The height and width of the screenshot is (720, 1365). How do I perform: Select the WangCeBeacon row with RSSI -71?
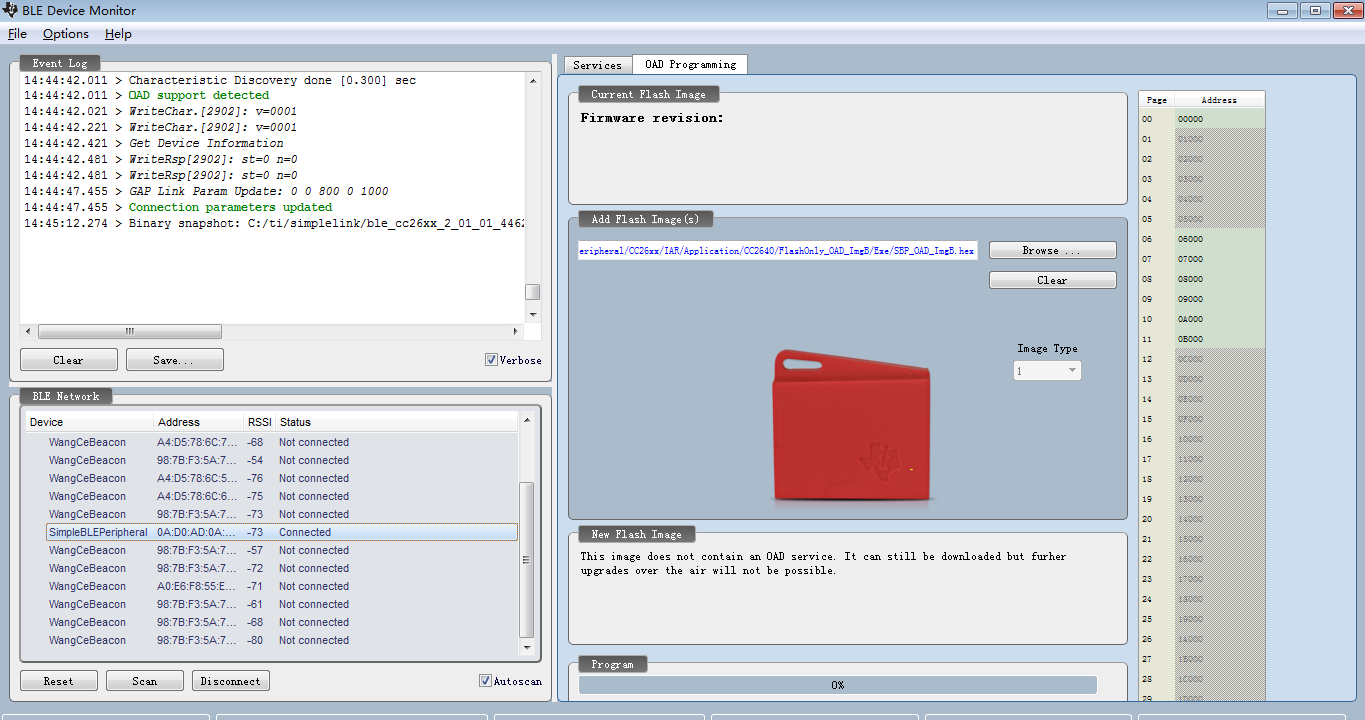[x=282, y=586]
